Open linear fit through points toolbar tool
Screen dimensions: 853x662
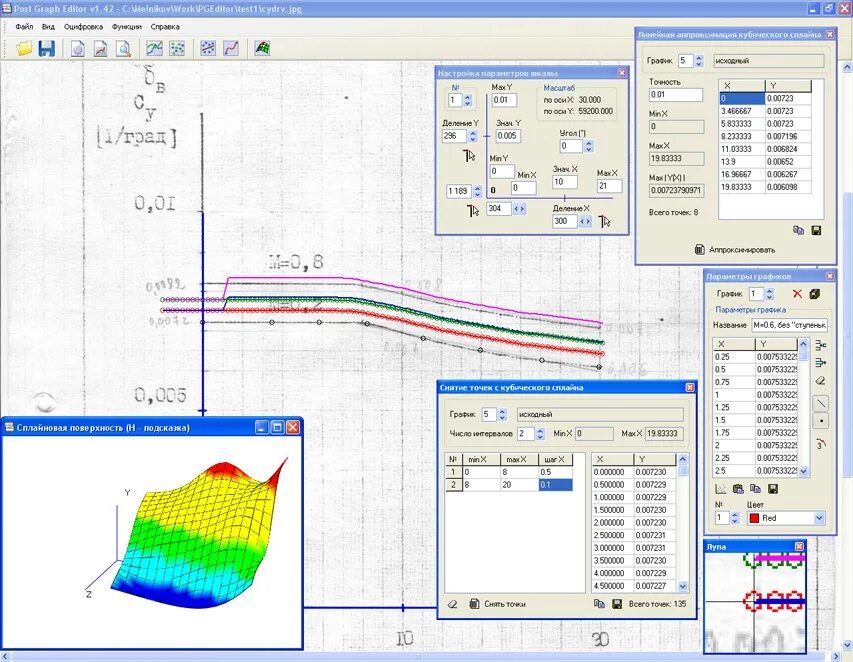tap(208, 48)
